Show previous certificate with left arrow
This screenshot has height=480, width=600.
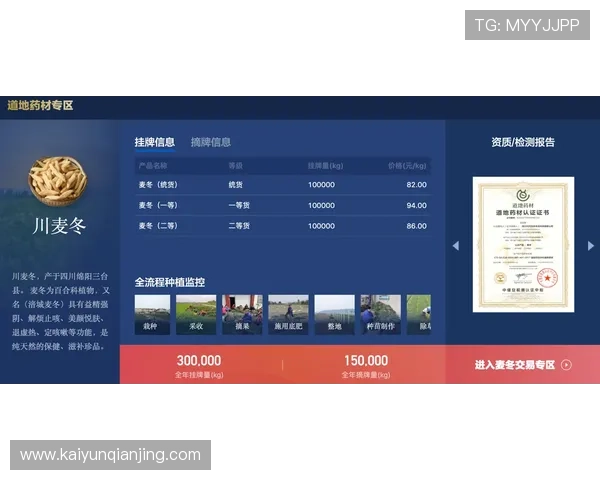(455, 246)
